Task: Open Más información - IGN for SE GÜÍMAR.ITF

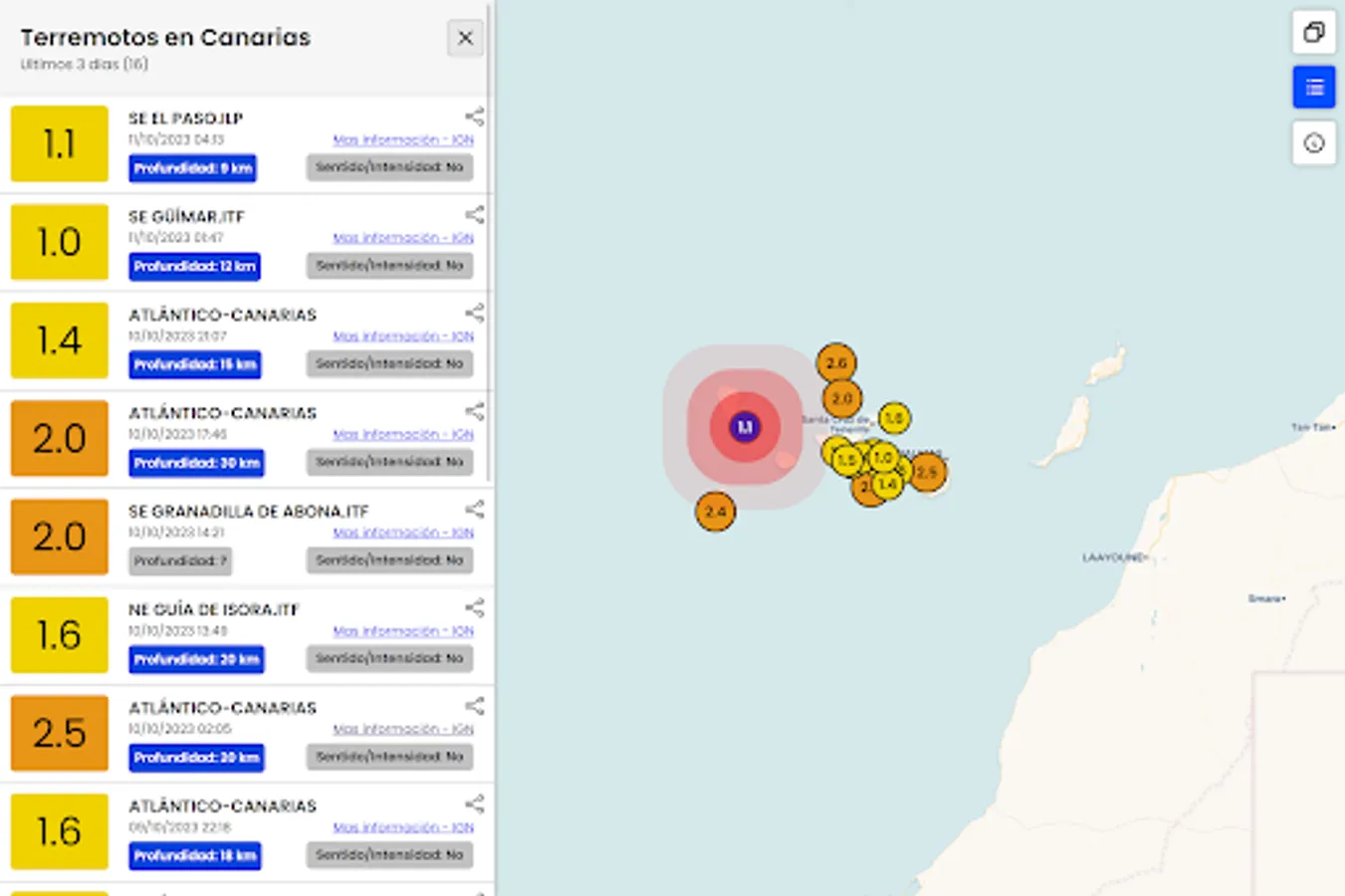Action: pos(402,238)
